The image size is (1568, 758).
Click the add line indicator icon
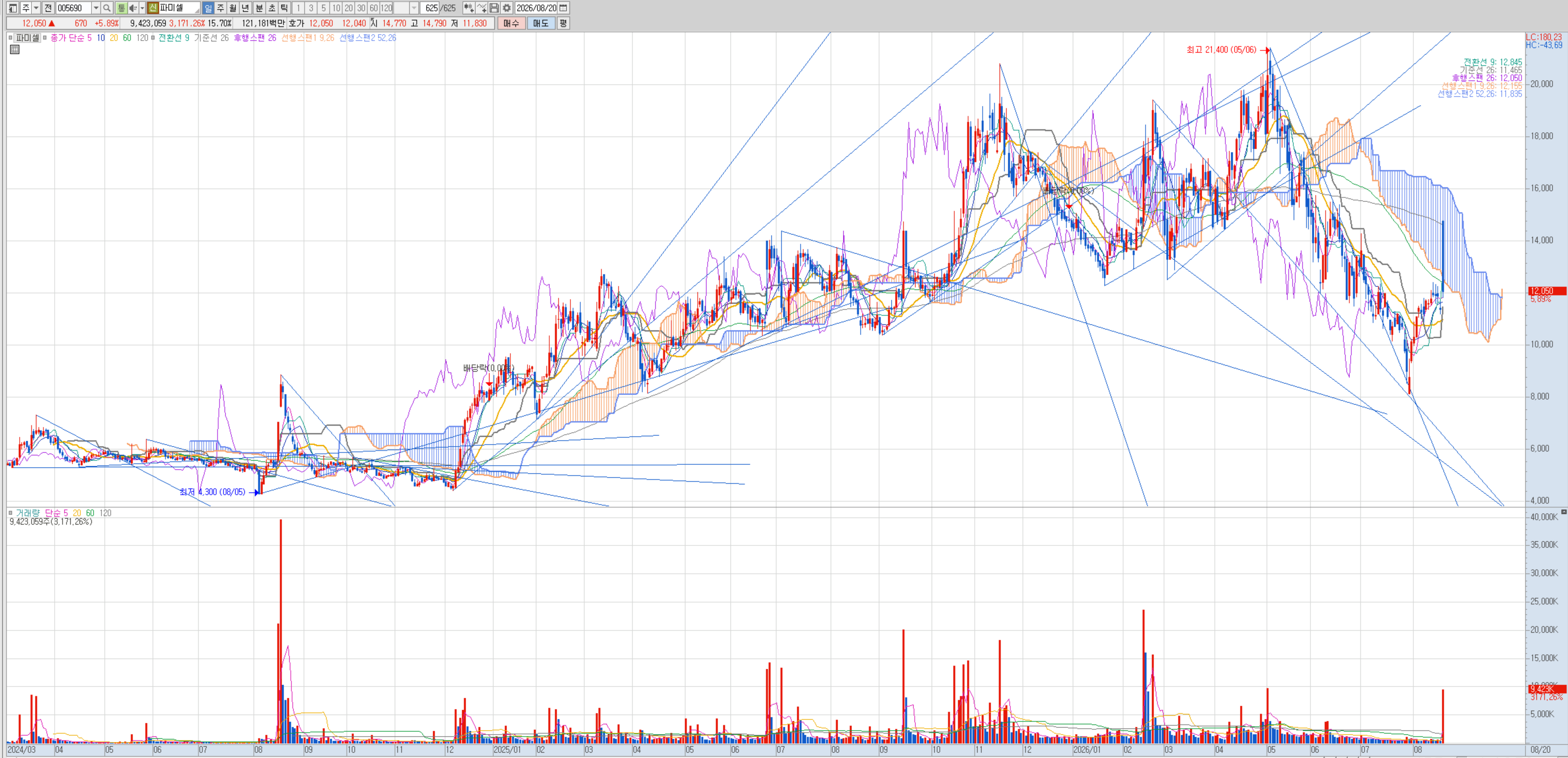click(x=481, y=8)
